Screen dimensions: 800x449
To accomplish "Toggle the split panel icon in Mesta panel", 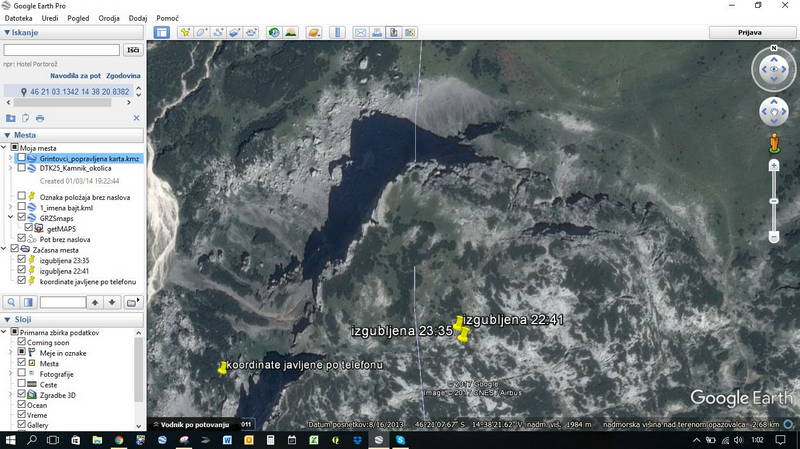I will (28, 303).
